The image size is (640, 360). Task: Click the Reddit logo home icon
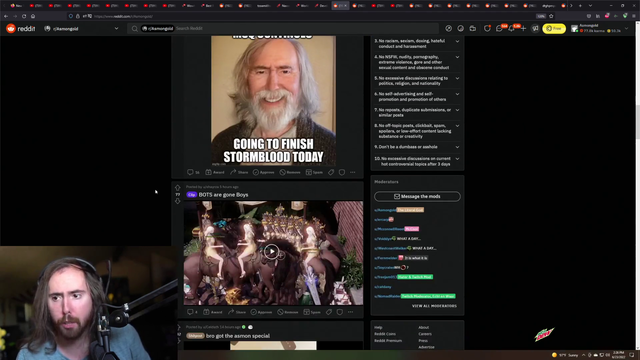pyautogui.click(x=11, y=28)
